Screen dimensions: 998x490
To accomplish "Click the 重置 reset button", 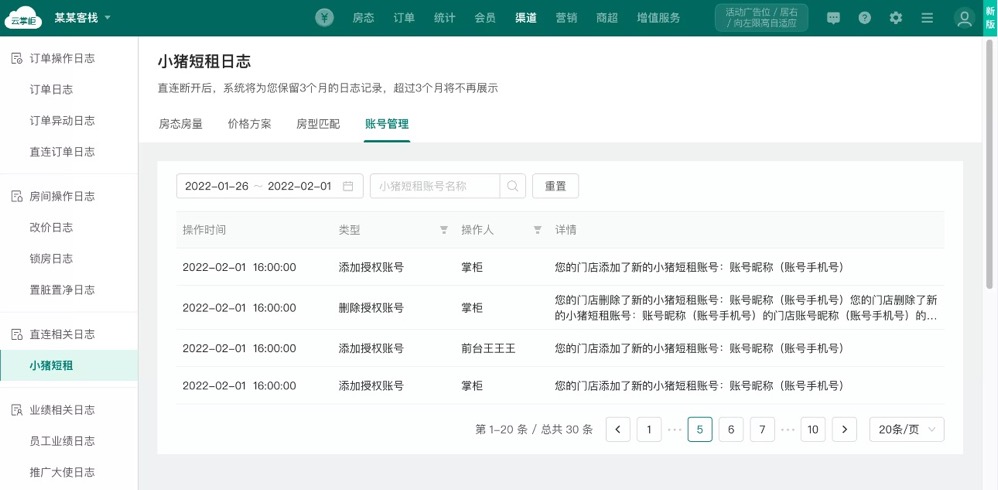I will pyautogui.click(x=555, y=186).
